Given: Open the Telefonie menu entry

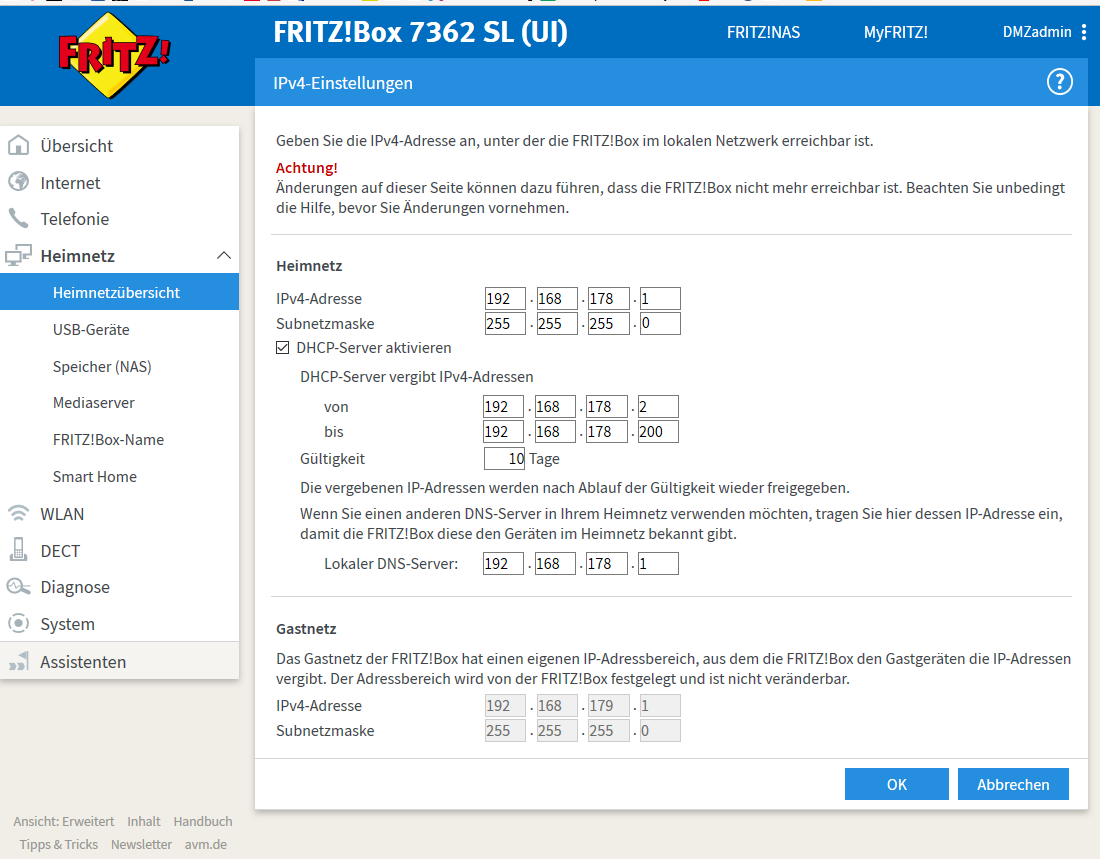Looking at the screenshot, I should [x=74, y=219].
